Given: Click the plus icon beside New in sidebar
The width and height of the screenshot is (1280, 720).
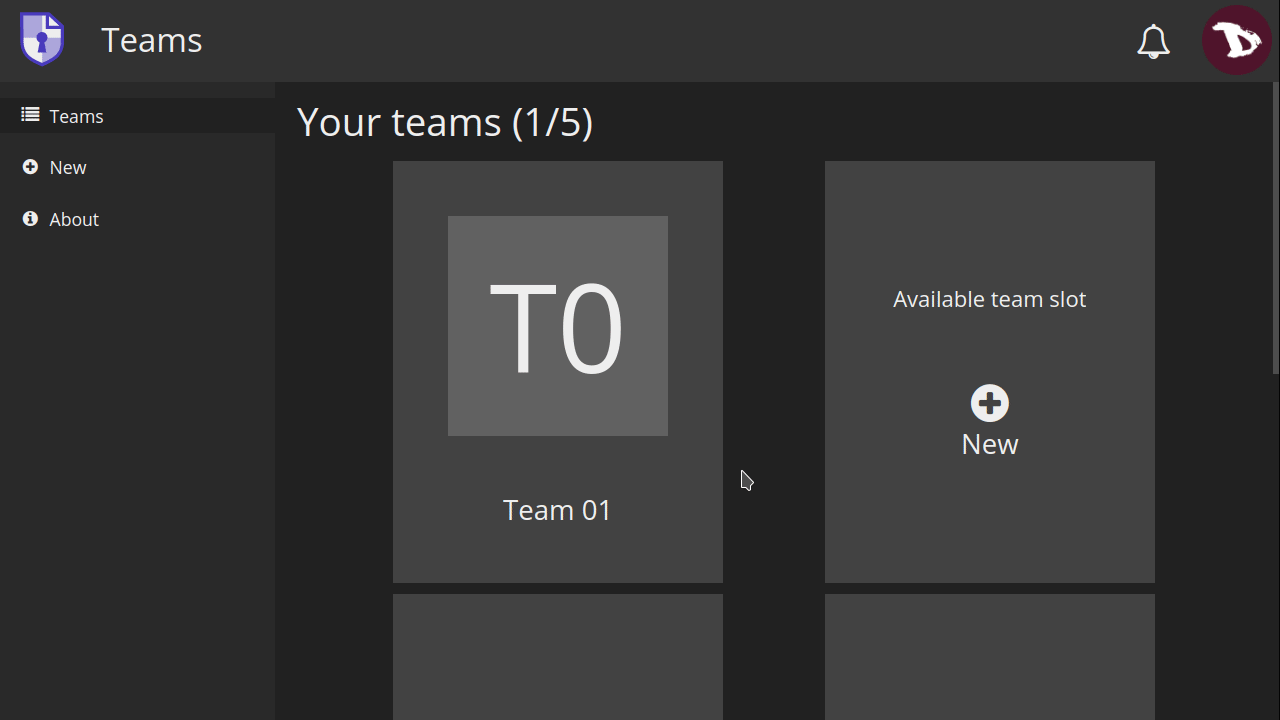Looking at the screenshot, I should pyautogui.click(x=30, y=167).
